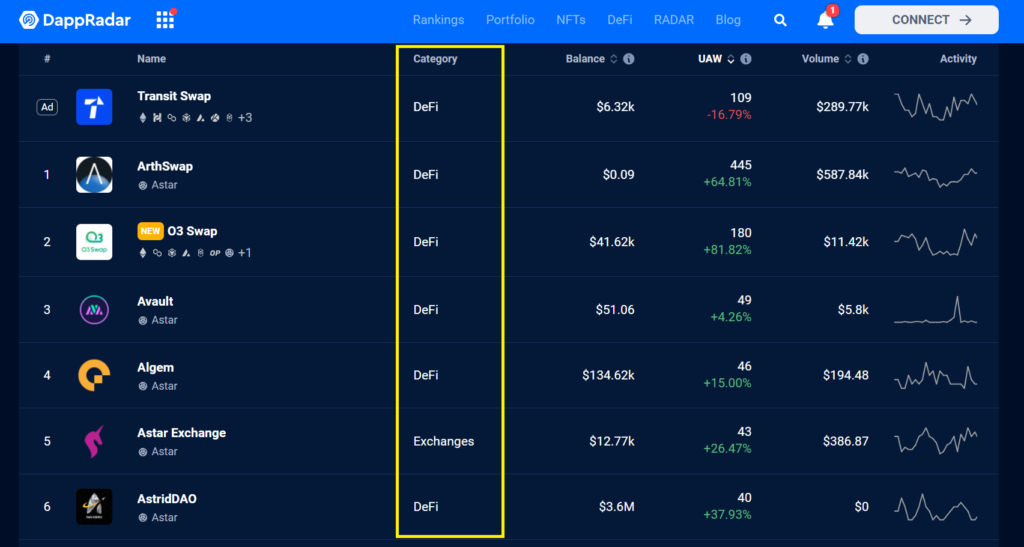
Task: Click the UAW info icon
Action: pyautogui.click(x=746, y=59)
